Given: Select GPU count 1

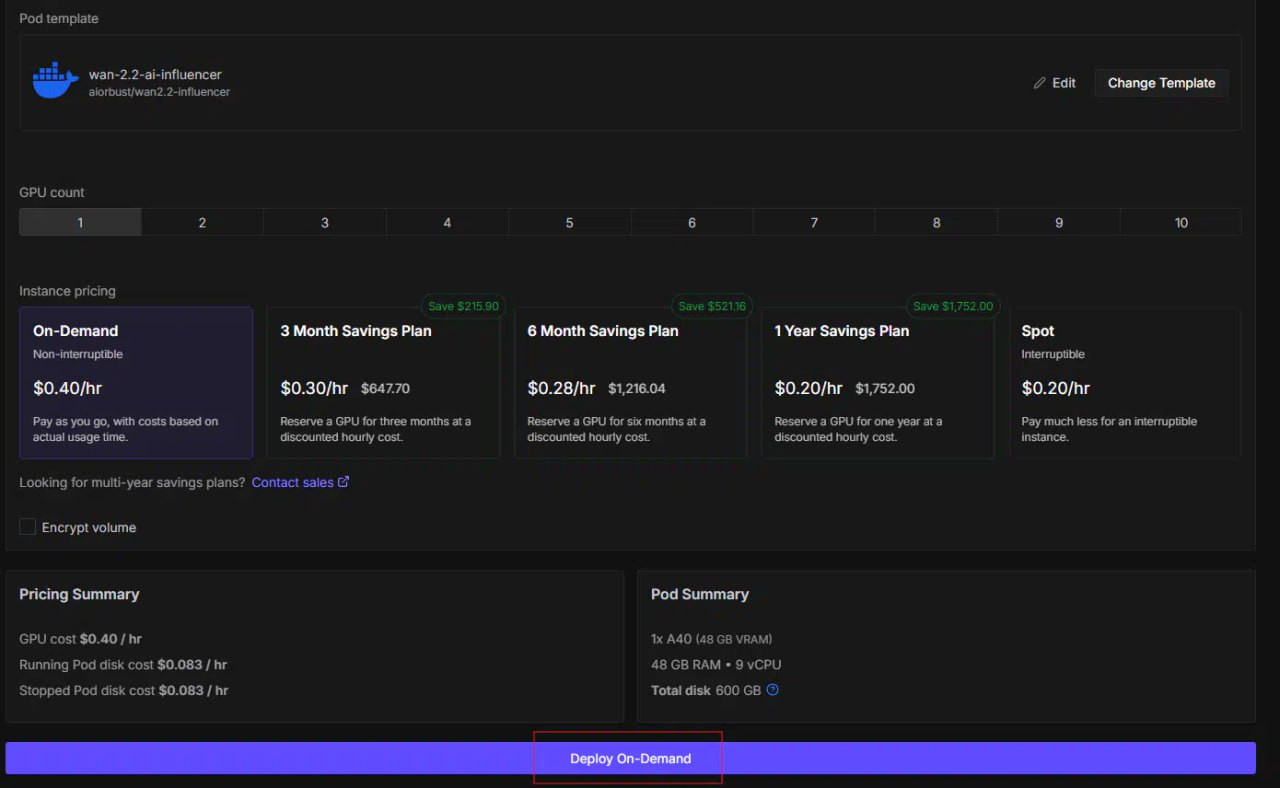Looking at the screenshot, I should (80, 222).
